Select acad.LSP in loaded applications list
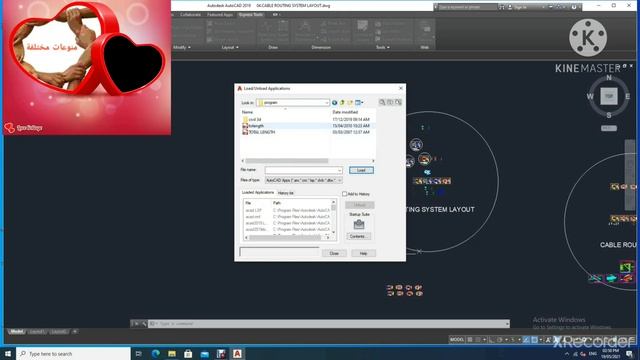 click(253, 210)
